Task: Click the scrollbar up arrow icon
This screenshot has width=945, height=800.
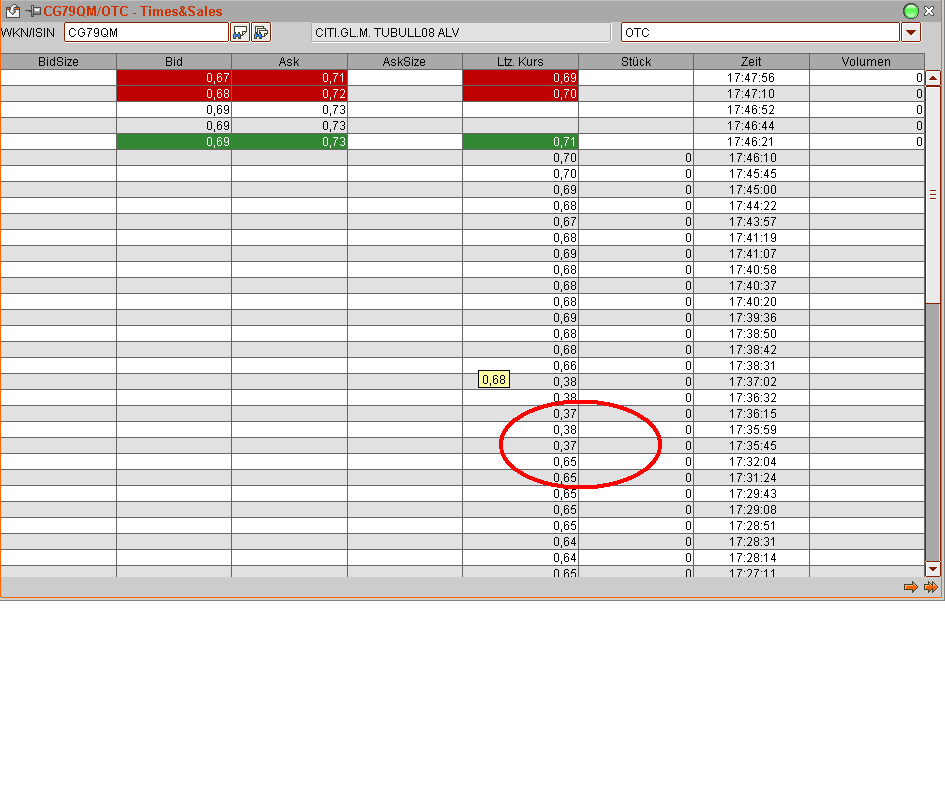Action: pos(933,76)
